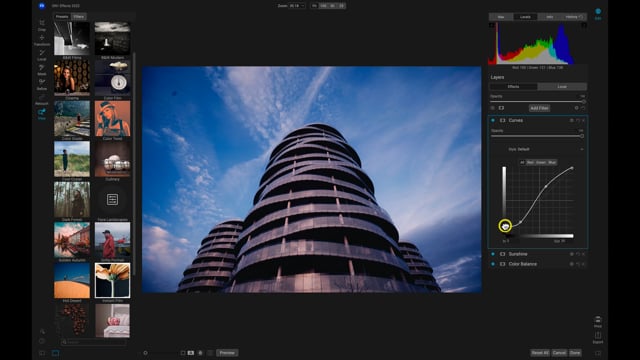The height and width of the screenshot is (360, 640).
Task: Click the Fit zoom button
Action: (314, 6)
